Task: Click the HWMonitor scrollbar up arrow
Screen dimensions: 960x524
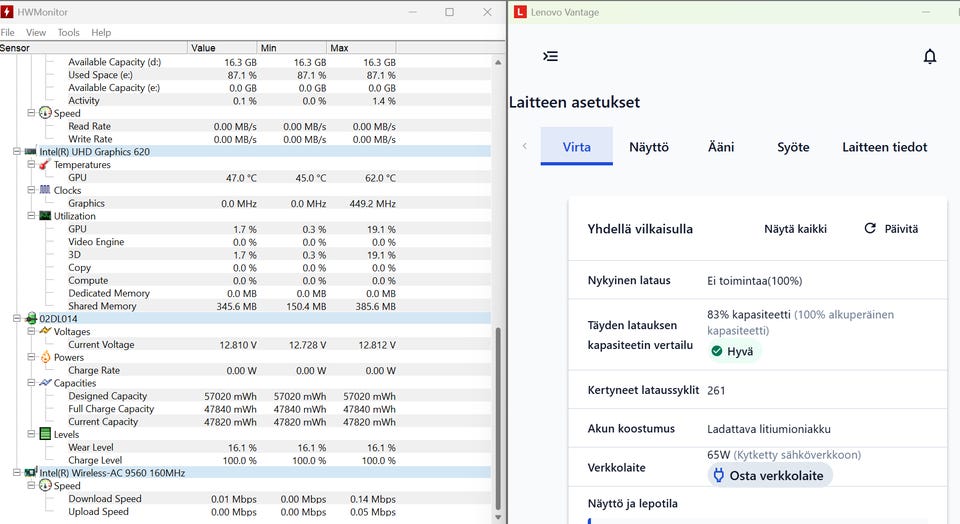Action: click(x=498, y=62)
